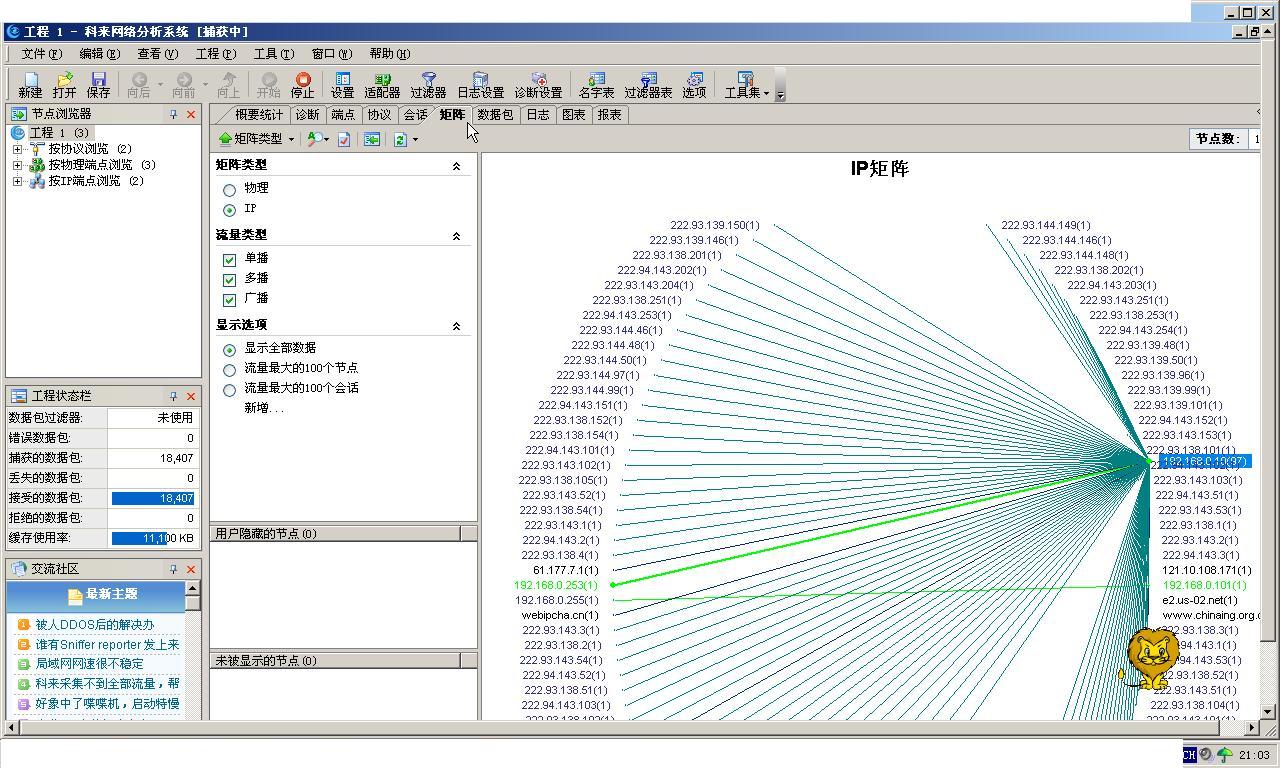
Task: Click the 新建 (New) toolbar icon
Action: [x=30, y=84]
